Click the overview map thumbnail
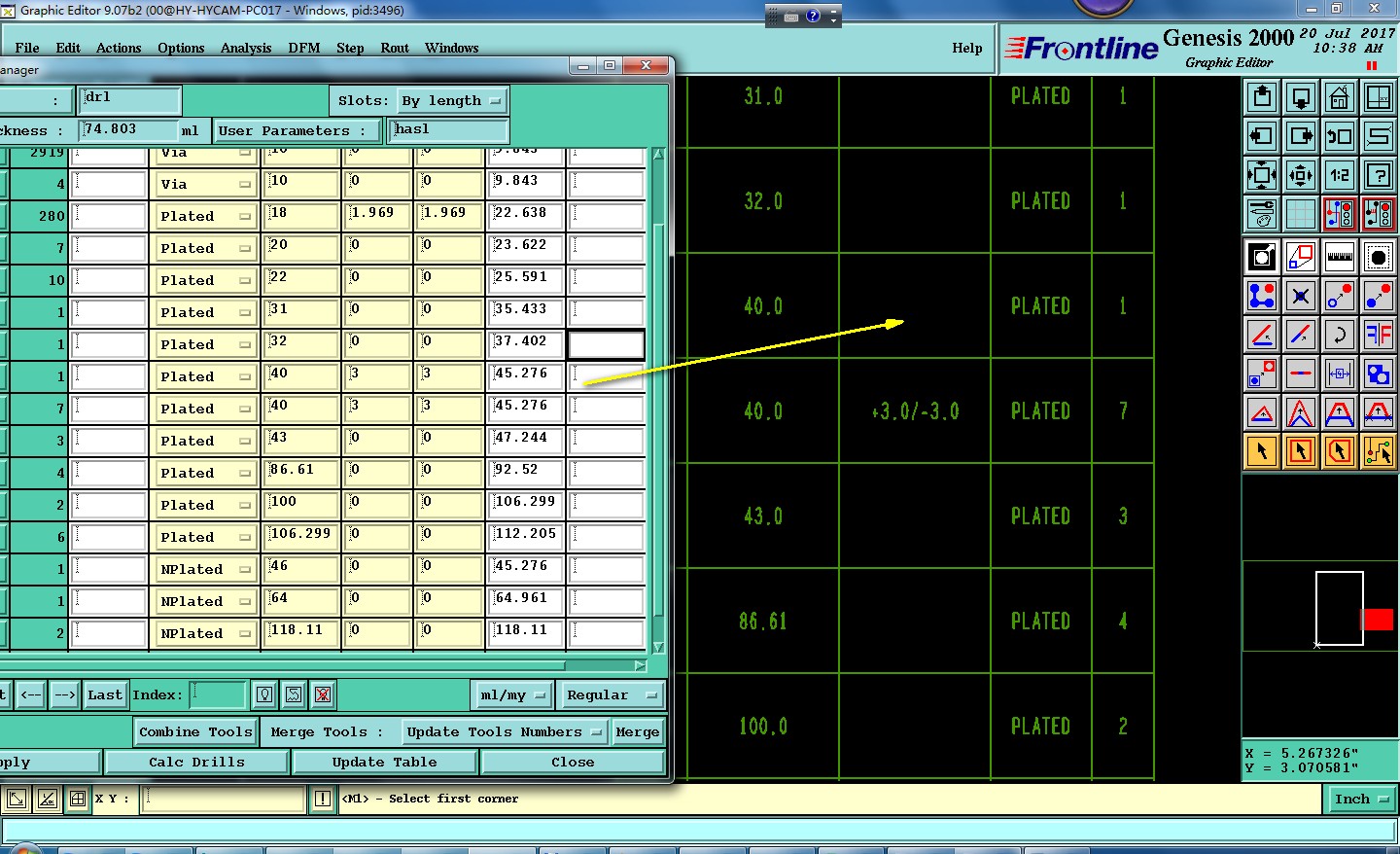Image resolution: width=1400 pixels, height=854 pixels. (1320, 608)
